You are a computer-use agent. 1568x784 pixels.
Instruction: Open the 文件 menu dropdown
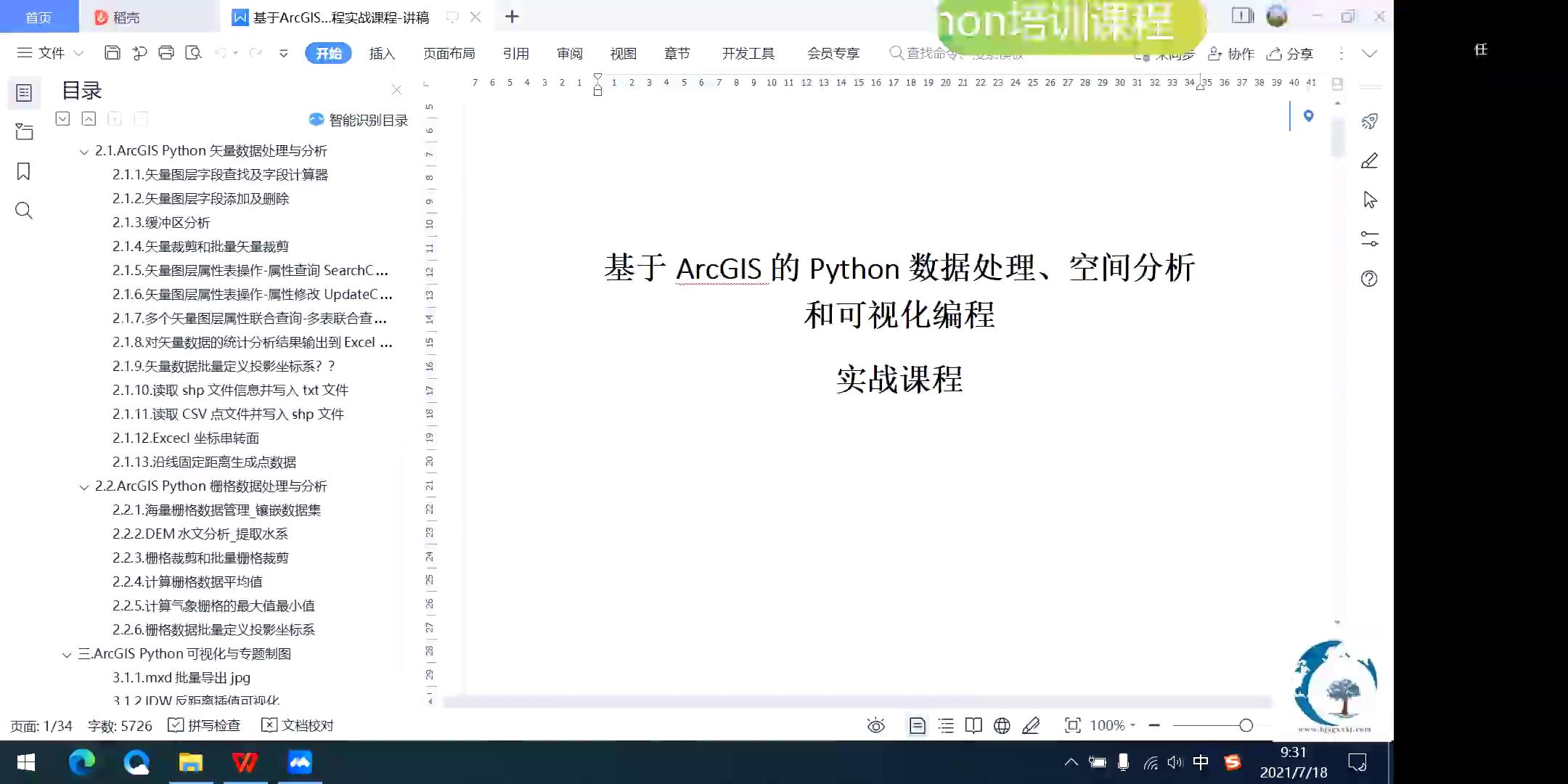(51, 53)
